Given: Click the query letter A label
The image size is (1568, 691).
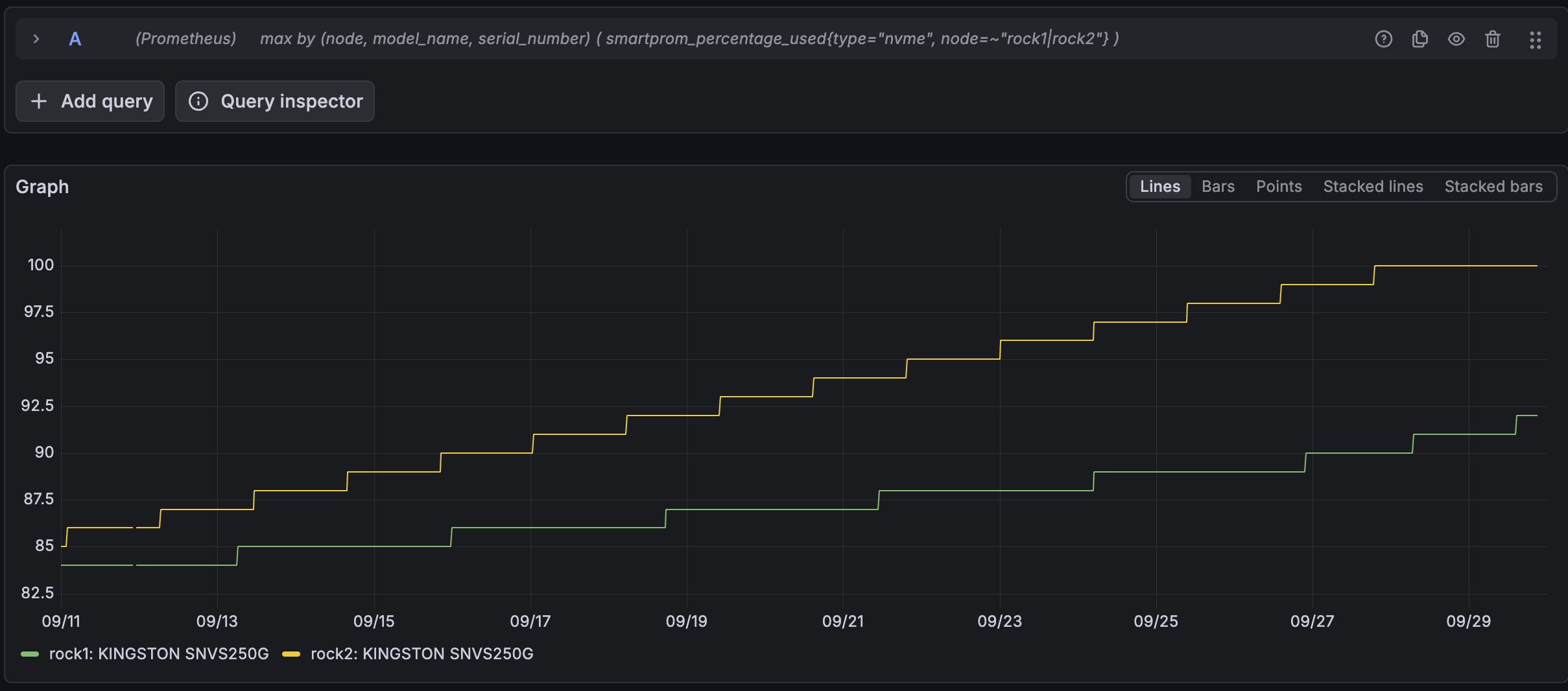Looking at the screenshot, I should 75,39.
